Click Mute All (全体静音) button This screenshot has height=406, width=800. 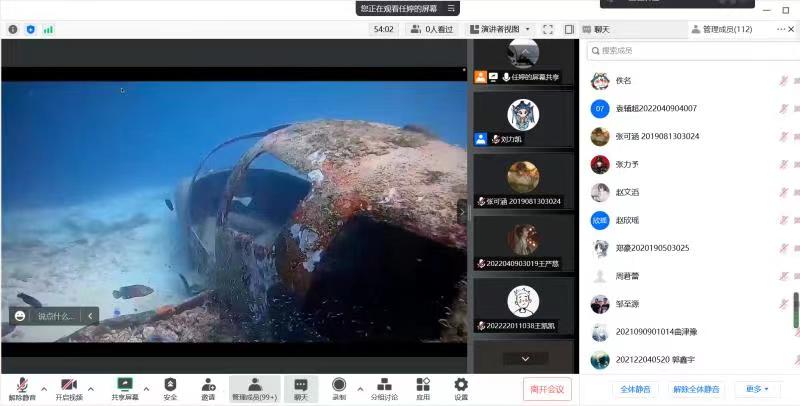click(x=635, y=389)
